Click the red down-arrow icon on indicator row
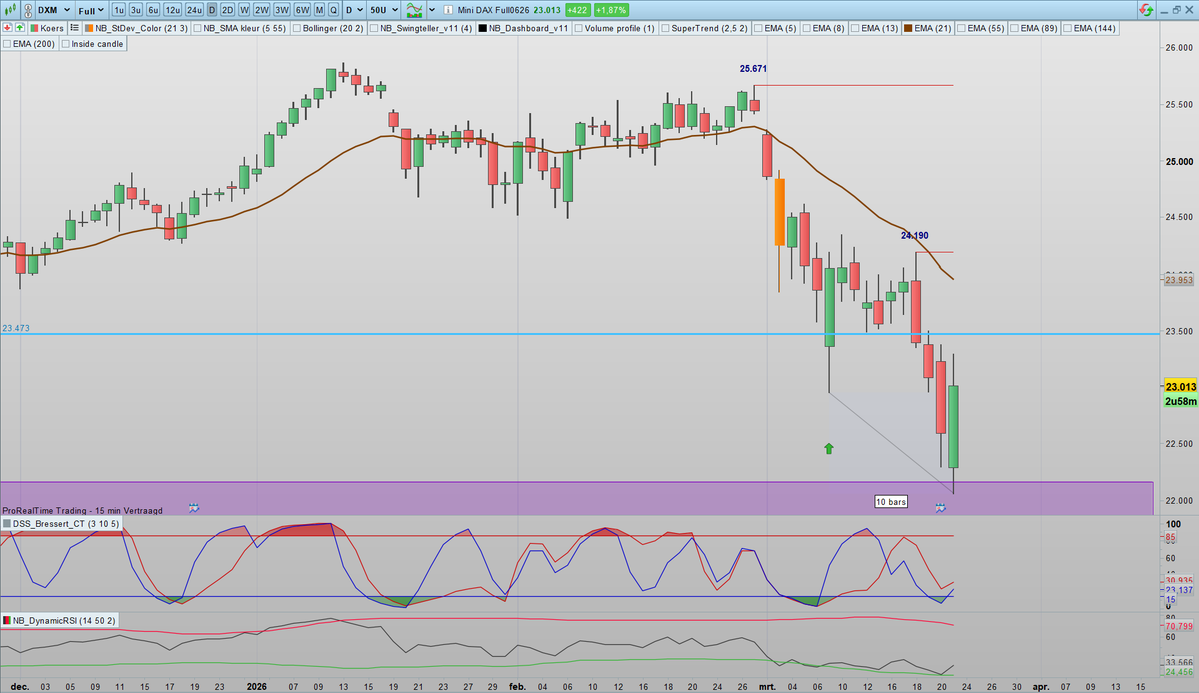Screen dimensions: 1199x693 tap(5, 28)
